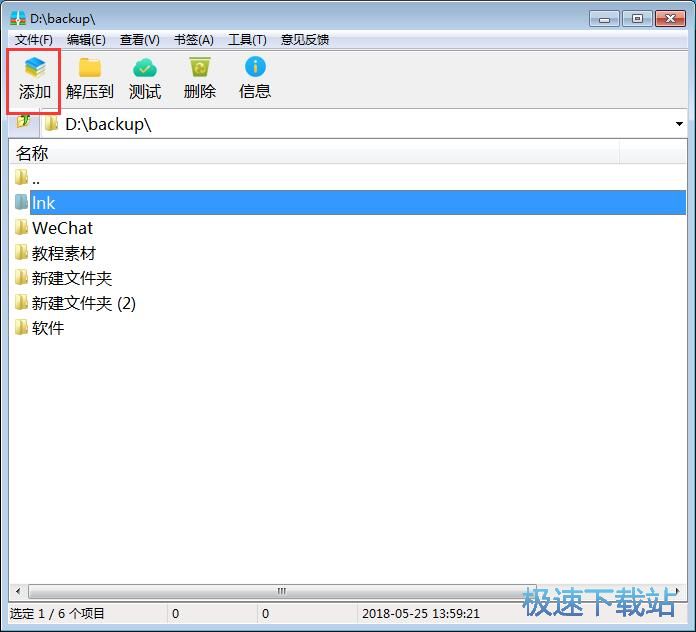
Task: Close the D:\backup\ window
Action: [x=671, y=19]
